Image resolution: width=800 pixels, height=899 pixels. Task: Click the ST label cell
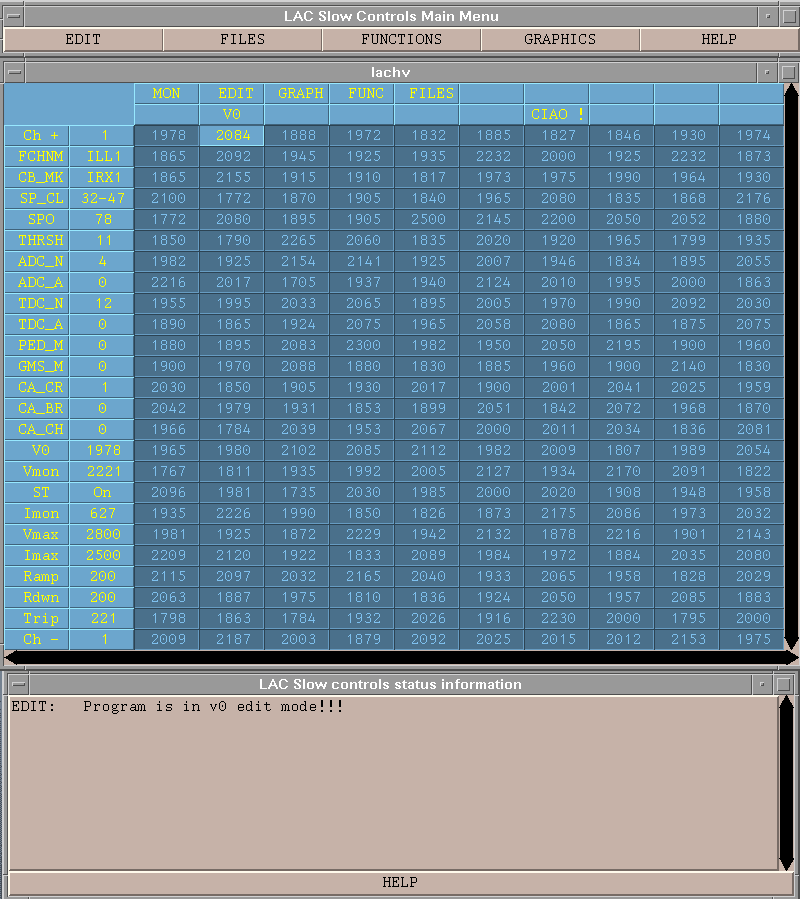(37, 493)
